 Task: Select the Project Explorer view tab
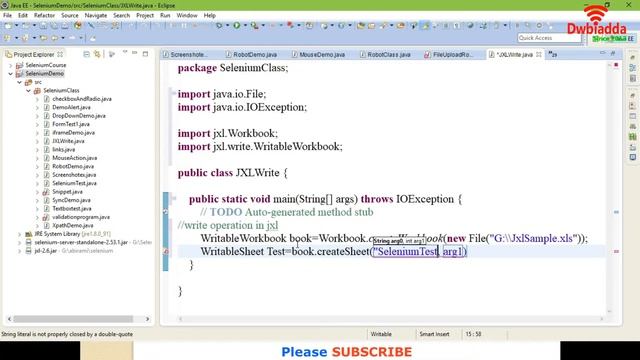33,54
